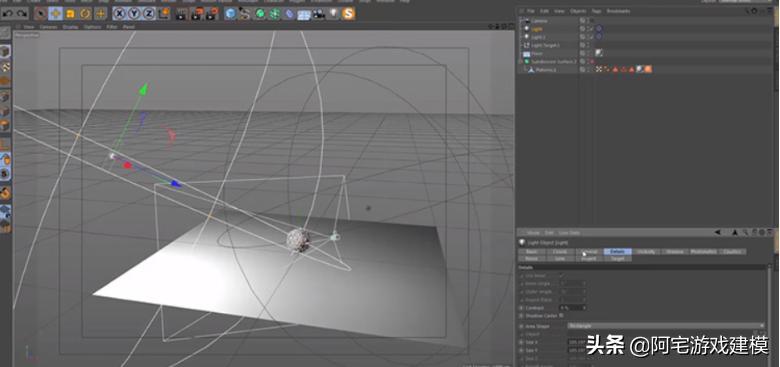
Task: Open the Object Manager Tags menu
Action: 596,11
